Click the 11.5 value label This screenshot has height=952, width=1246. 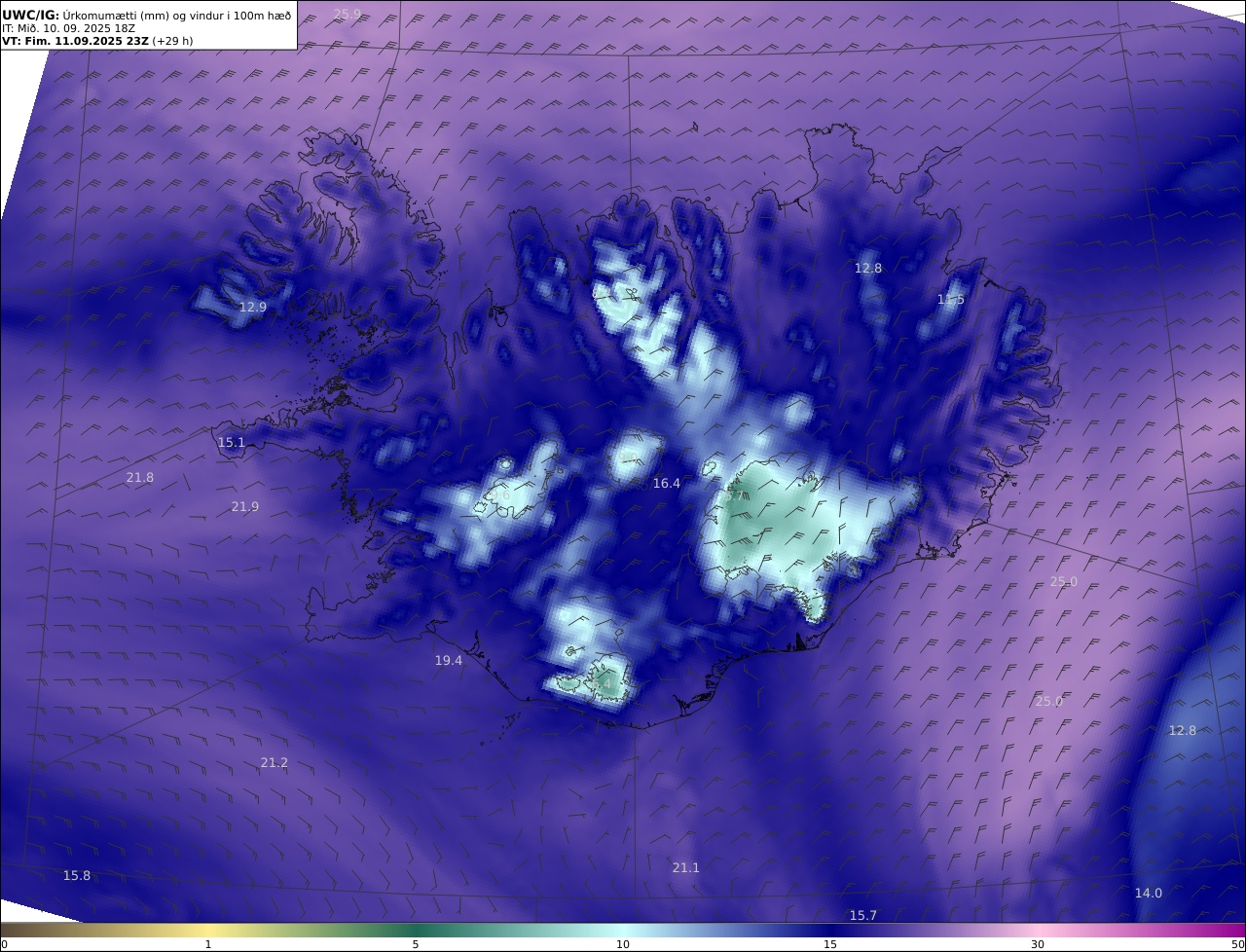coord(951,299)
